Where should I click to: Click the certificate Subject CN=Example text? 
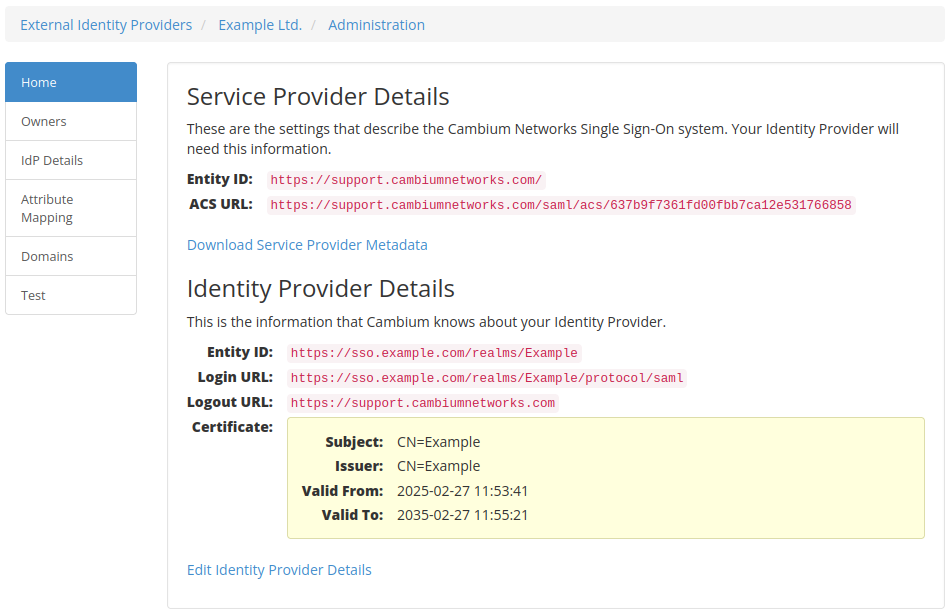(x=439, y=442)
